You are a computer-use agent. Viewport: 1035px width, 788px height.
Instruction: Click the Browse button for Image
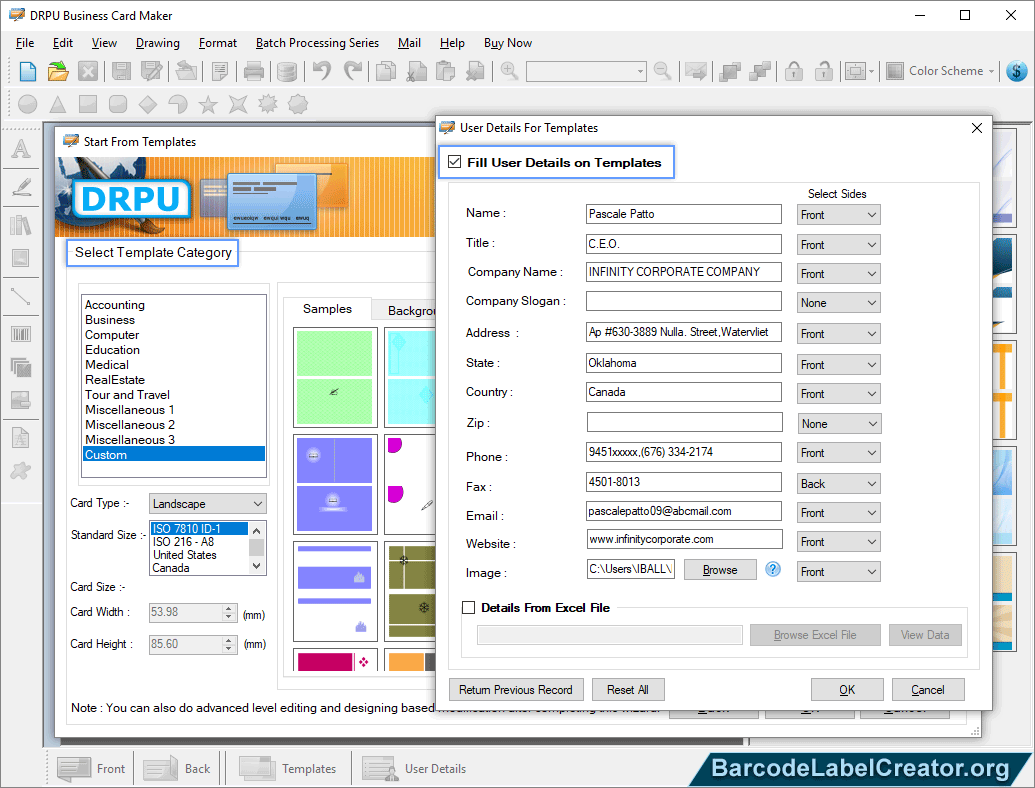(x=719, y=570)
